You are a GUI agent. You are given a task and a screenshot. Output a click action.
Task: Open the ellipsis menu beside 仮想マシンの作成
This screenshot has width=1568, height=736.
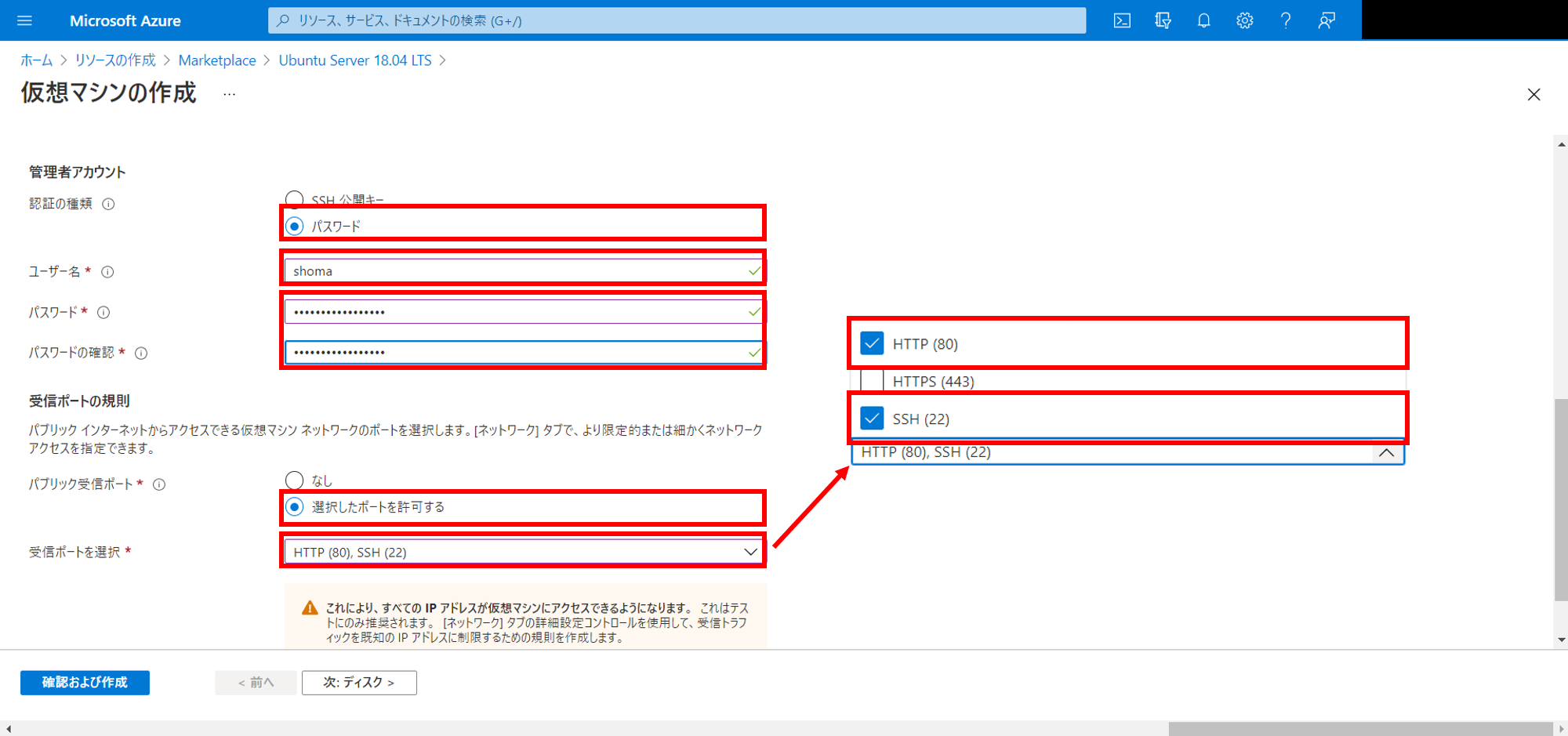pos(229,94)
